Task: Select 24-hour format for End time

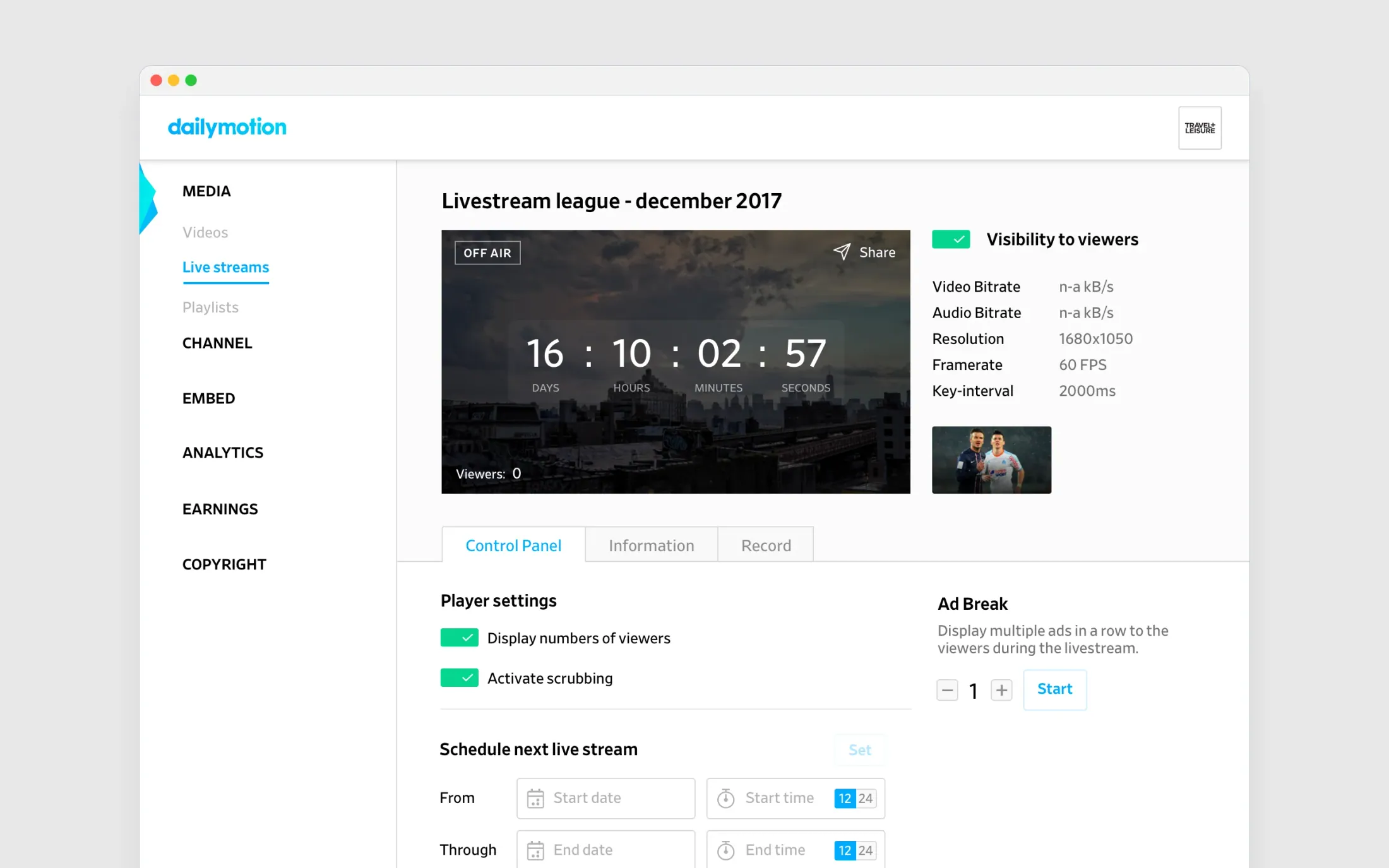Action: click(x=866, y=850)
